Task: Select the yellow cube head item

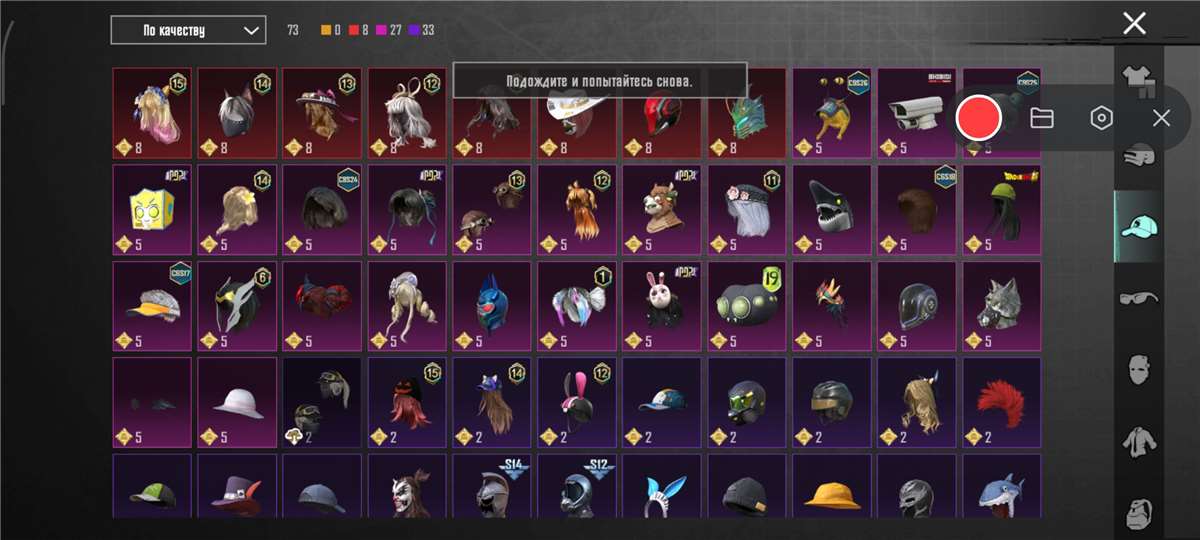Action: (152, 209)
